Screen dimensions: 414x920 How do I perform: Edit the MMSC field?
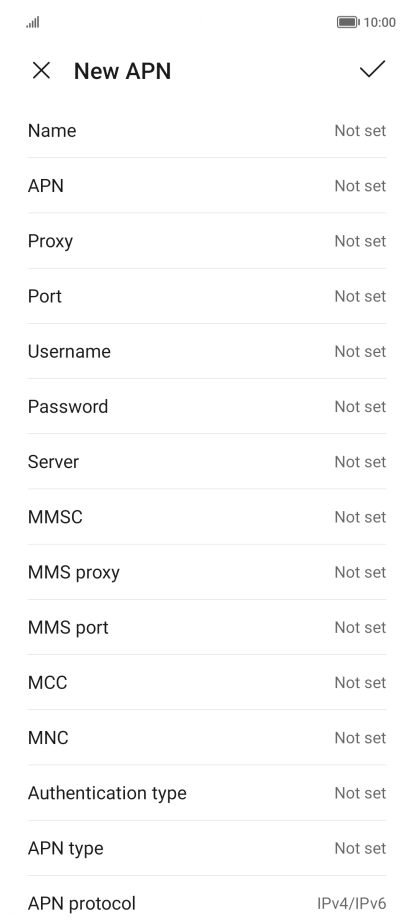coord(207,516)
